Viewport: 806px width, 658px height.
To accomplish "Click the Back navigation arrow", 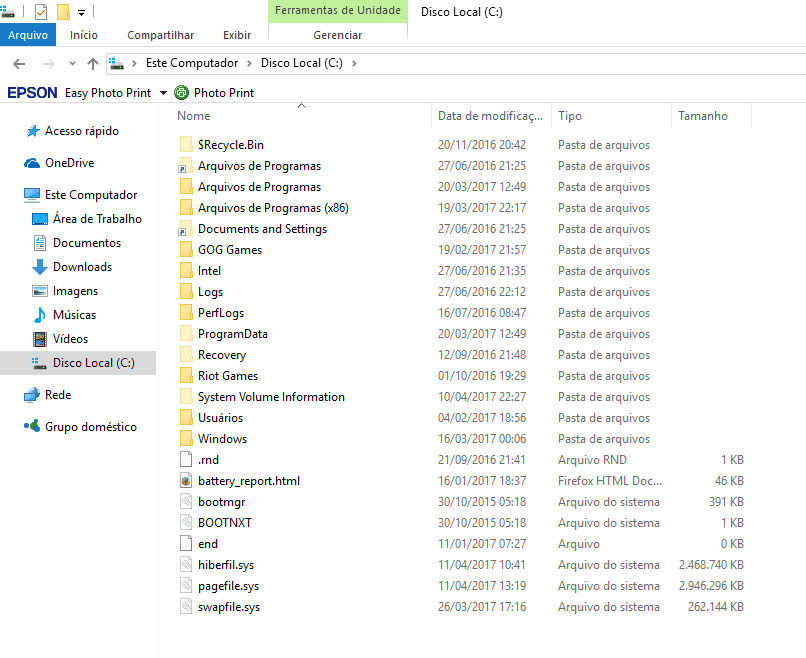I will point(19,64).
